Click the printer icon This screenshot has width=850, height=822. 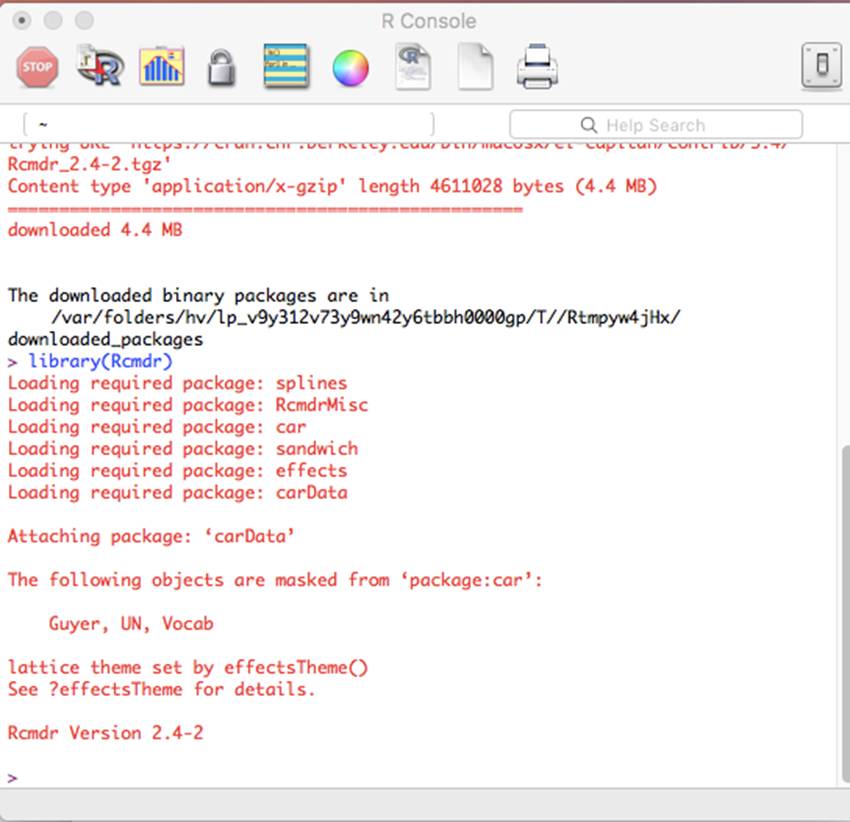tap(536, 68)
